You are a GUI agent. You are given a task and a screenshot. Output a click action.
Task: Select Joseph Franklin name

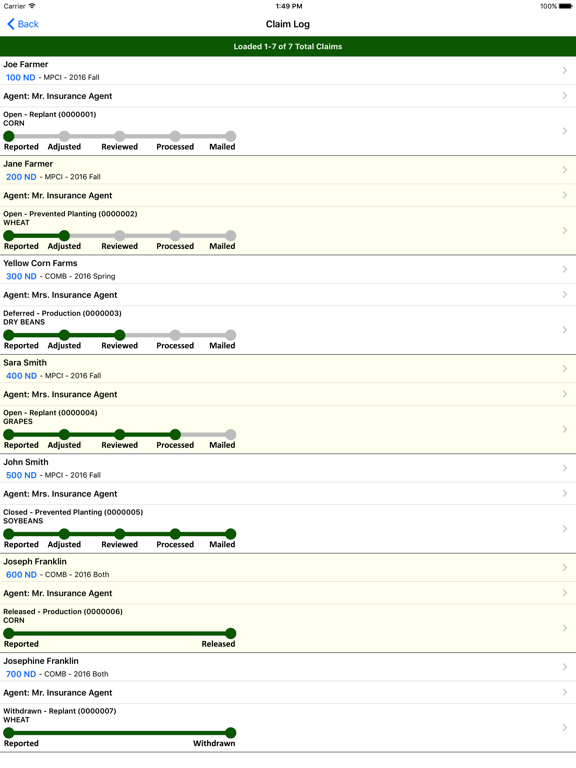pyautogui.click(x=35, y=561)
